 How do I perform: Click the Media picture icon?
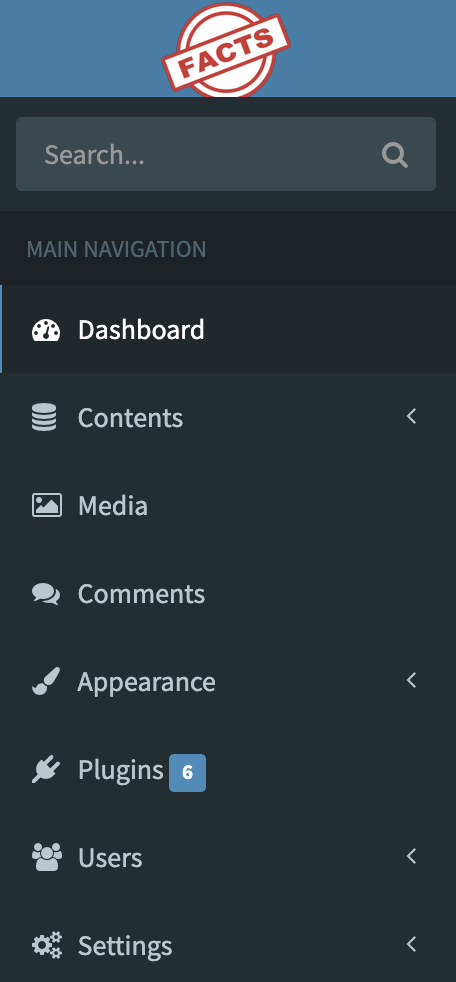pos(47,505)
